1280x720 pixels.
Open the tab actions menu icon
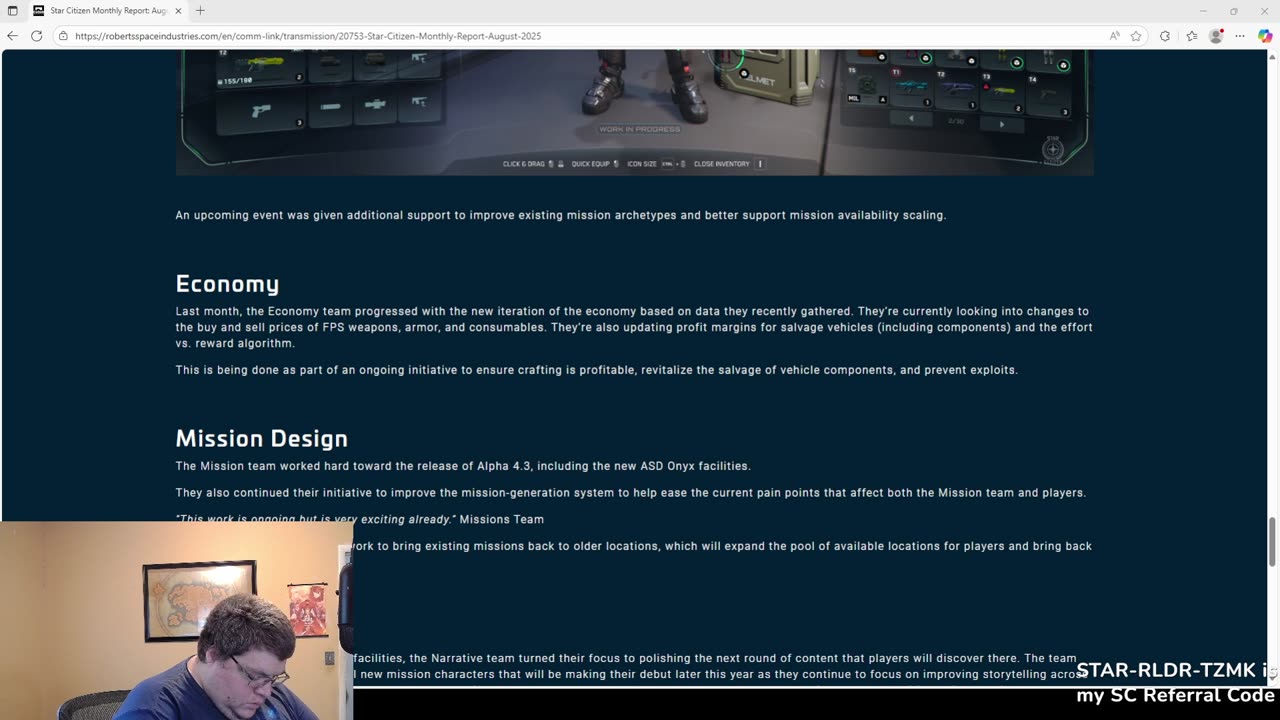point(12,10)
